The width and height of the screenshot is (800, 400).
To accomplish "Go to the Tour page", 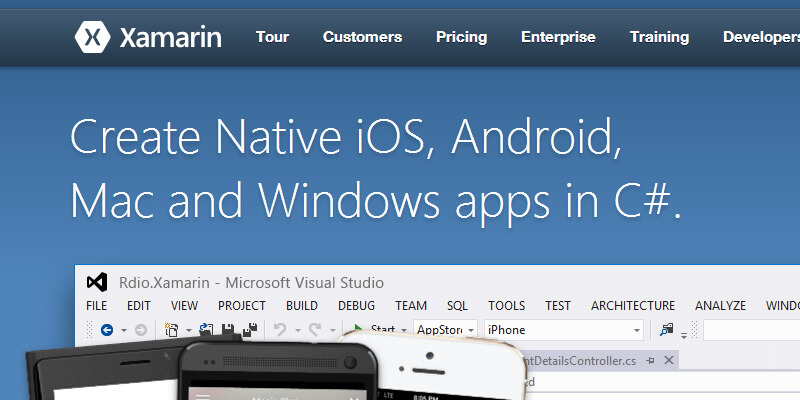I will click(x=272, y=37).
